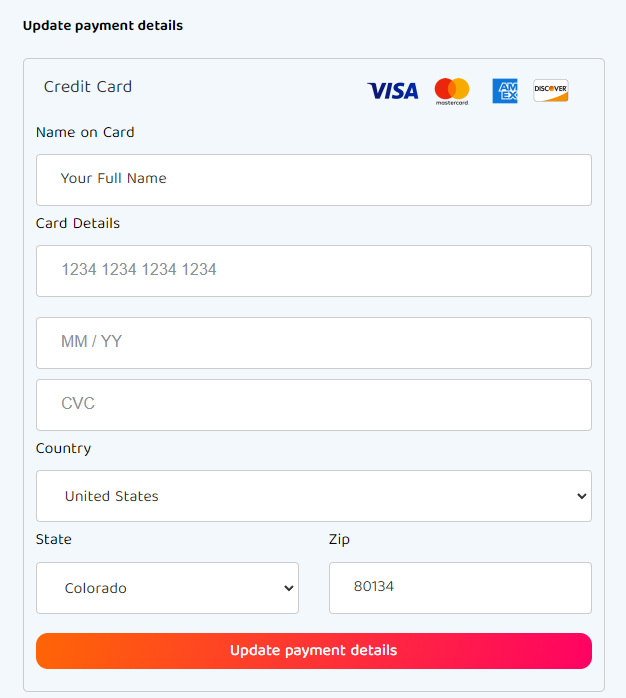Select the MM / YY expiry field
This screenshot has height=698, width=626.
313,342
